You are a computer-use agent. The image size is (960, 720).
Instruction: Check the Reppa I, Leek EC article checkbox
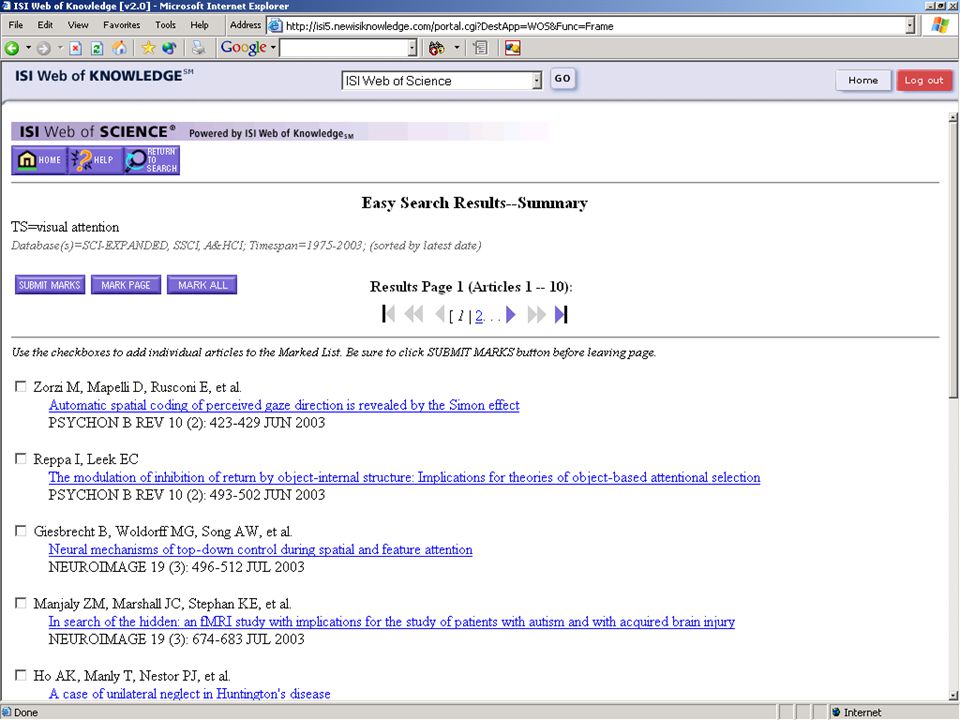coord(21,459)
